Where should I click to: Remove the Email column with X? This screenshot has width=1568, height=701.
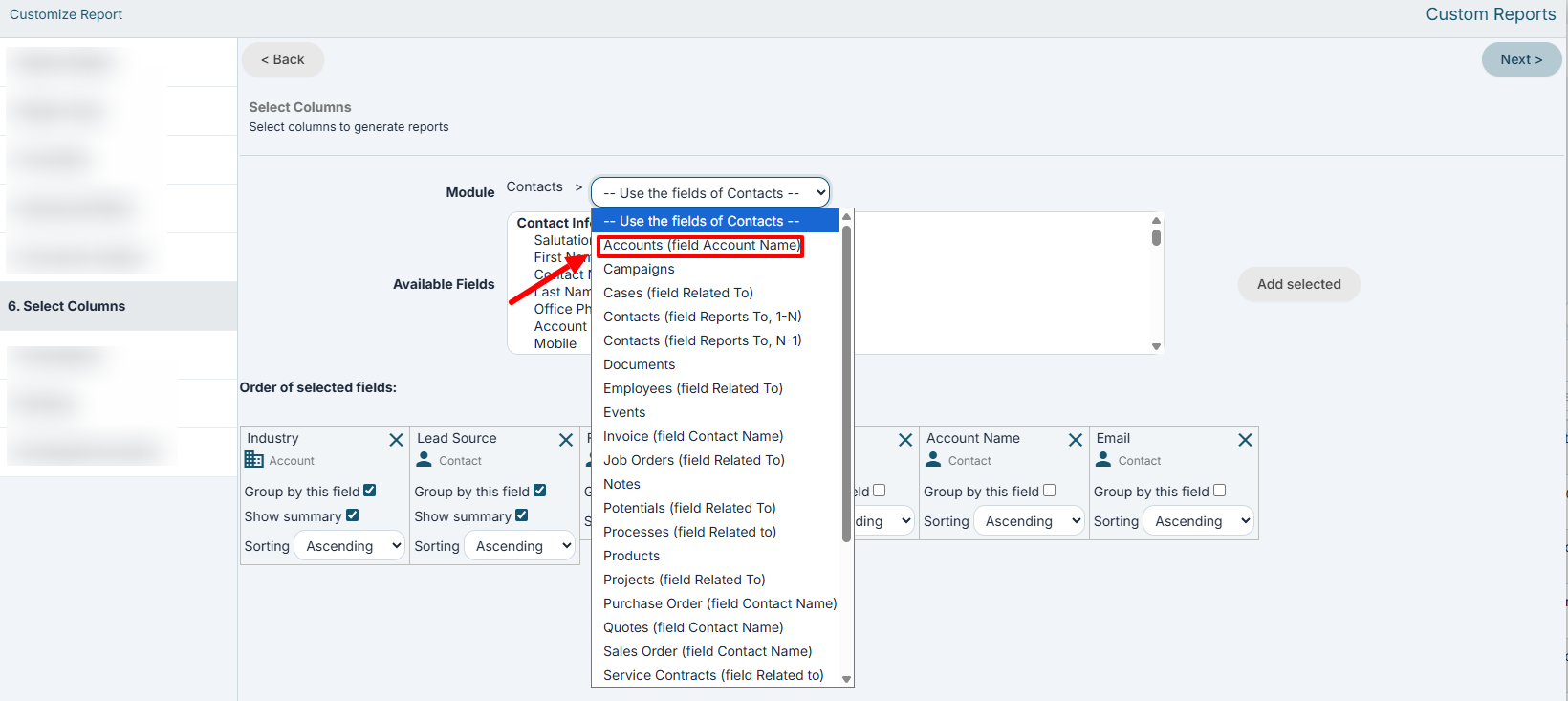[x=1245, y=440]
